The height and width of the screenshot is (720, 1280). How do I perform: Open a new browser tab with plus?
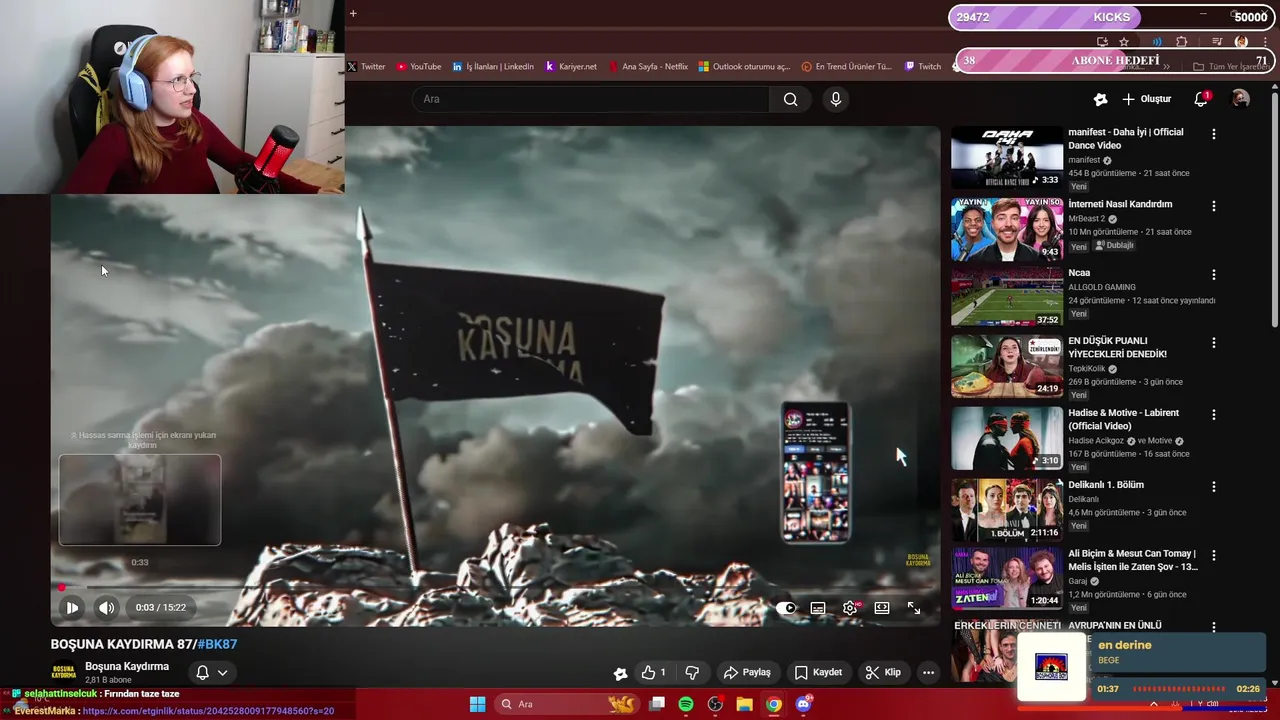pos(353,13)
